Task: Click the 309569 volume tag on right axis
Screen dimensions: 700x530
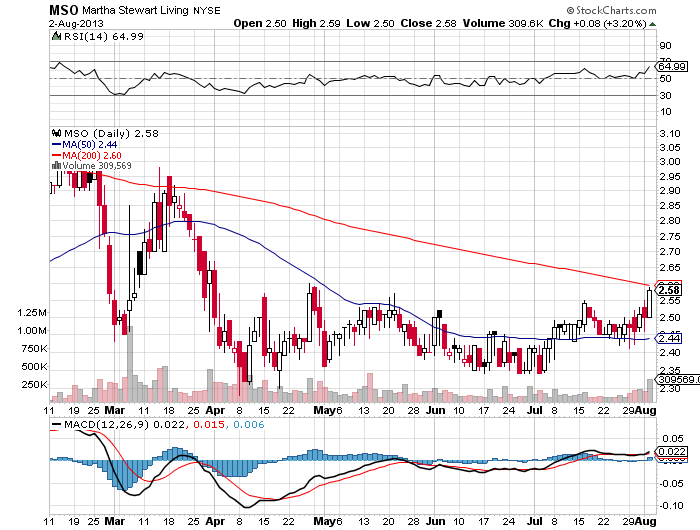Action: point(677,379)
